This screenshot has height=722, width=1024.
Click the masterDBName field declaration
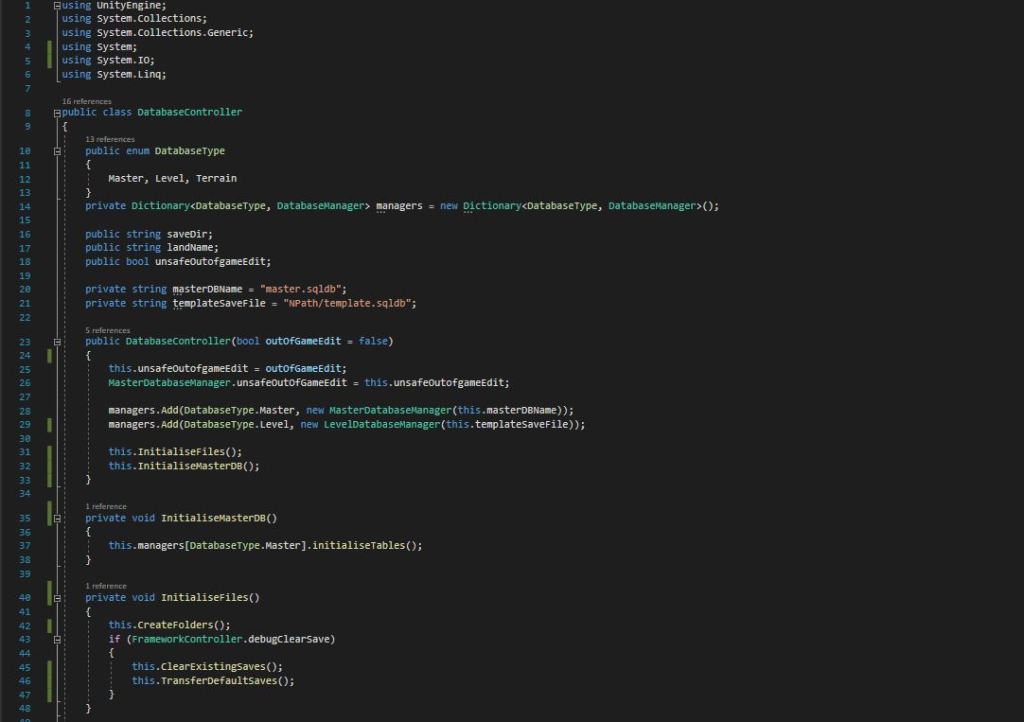click(207, 289)
